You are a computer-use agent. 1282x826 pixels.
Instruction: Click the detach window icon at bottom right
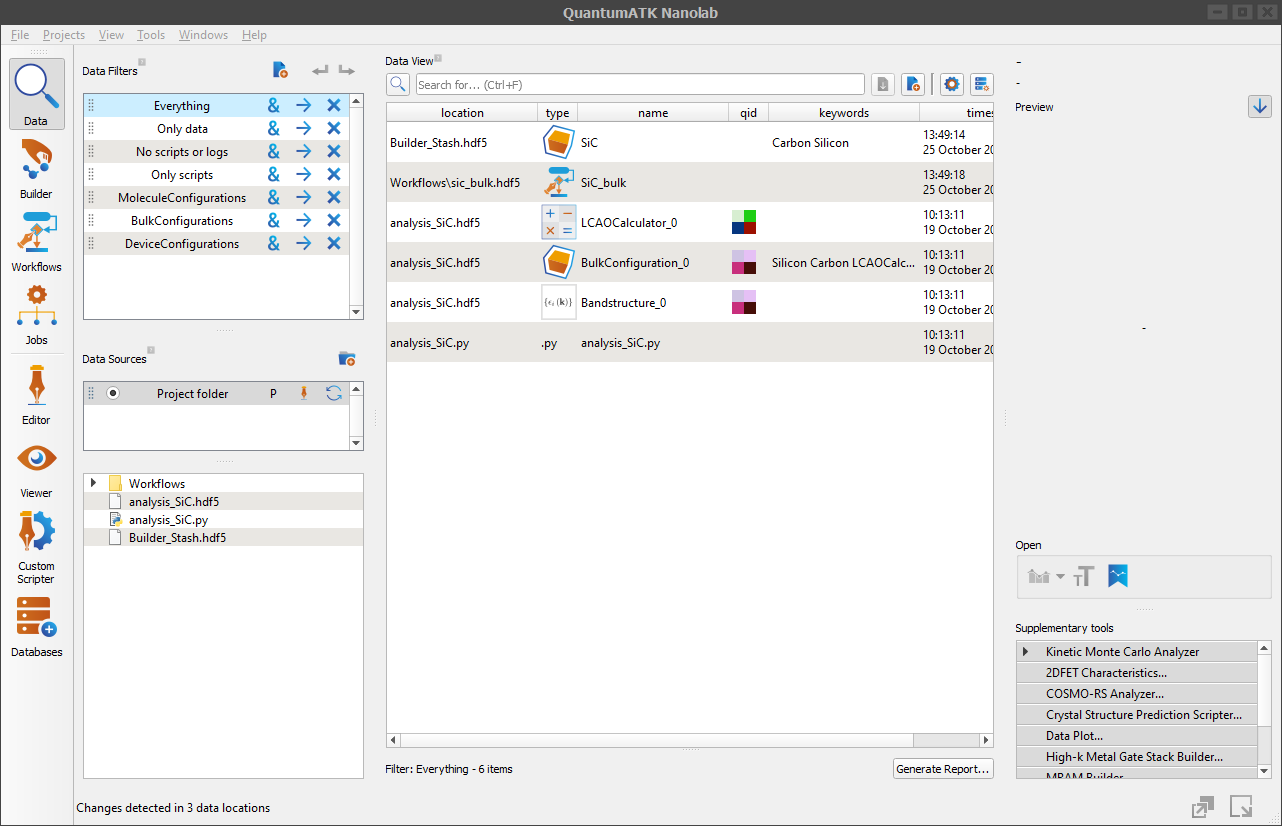click(x=1203, y=807)
